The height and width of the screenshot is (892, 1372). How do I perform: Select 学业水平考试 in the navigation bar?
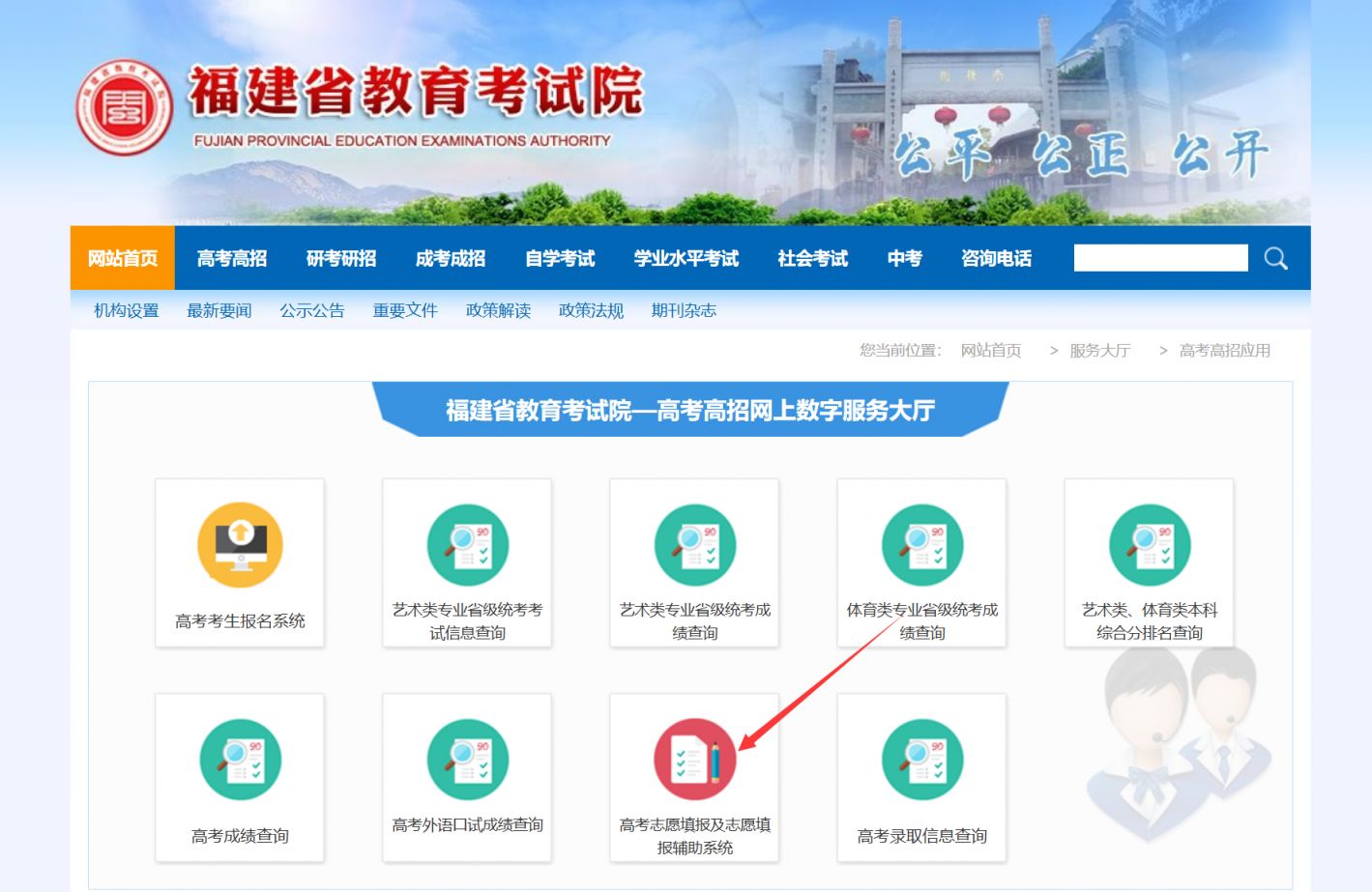pos(686,258)
